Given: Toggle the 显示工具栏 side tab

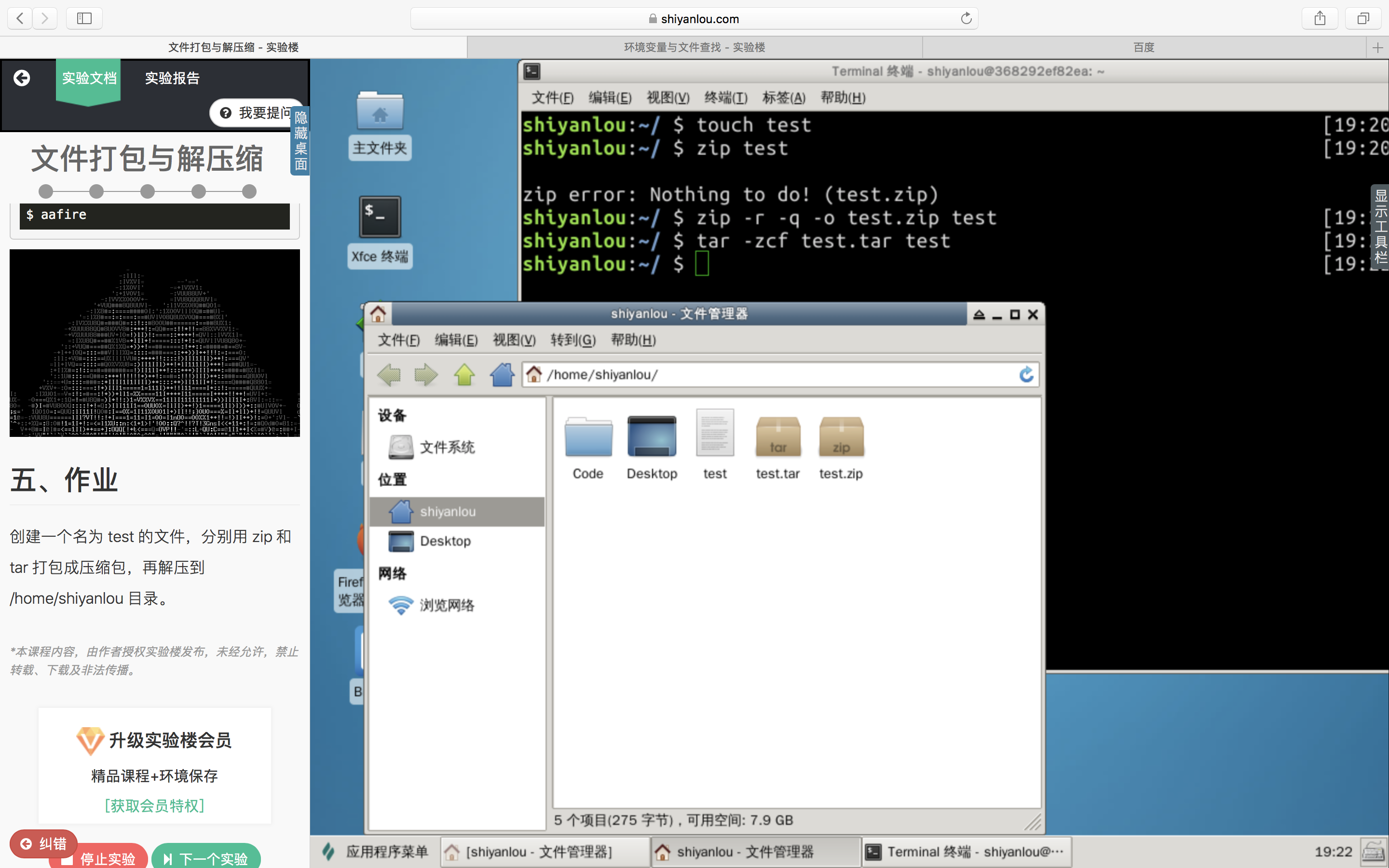Looking at the screenshot, I should pos(1380,227).
